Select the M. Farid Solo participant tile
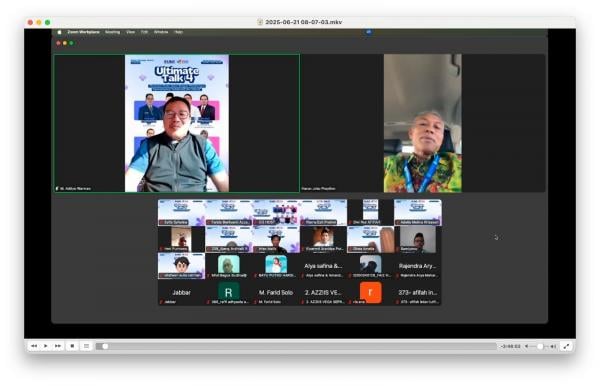This screenshot has height=386, width=600. (x=276, y=293)
